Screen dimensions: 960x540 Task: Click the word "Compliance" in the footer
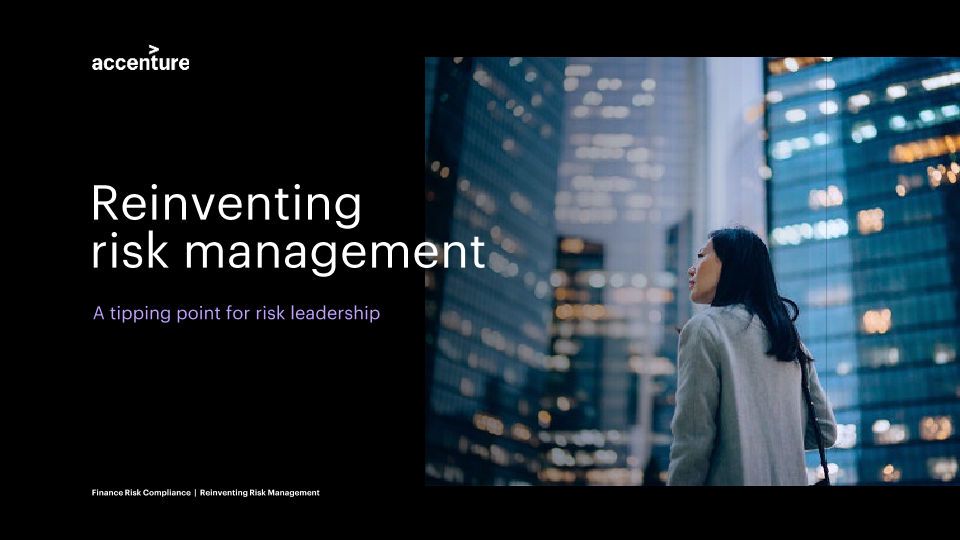pyautogui.click(x=166, y=493)
